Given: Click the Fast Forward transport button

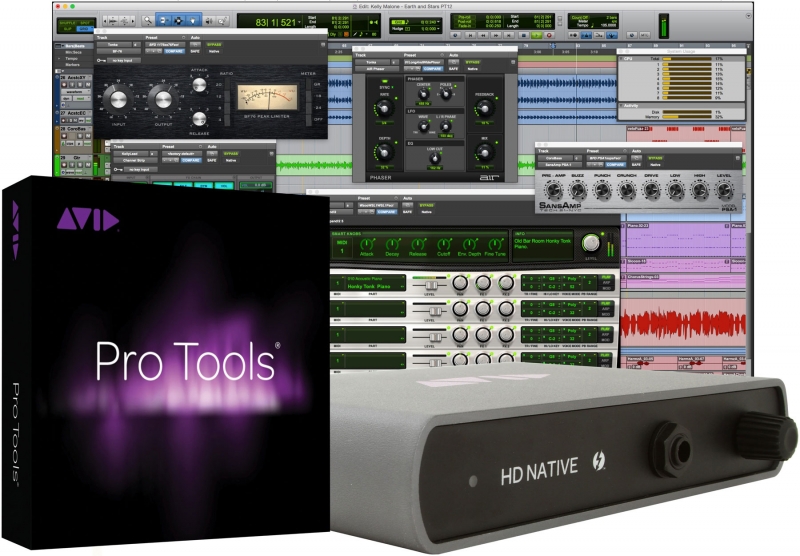Looking at the screenshot, I should [x=496, y=35].
